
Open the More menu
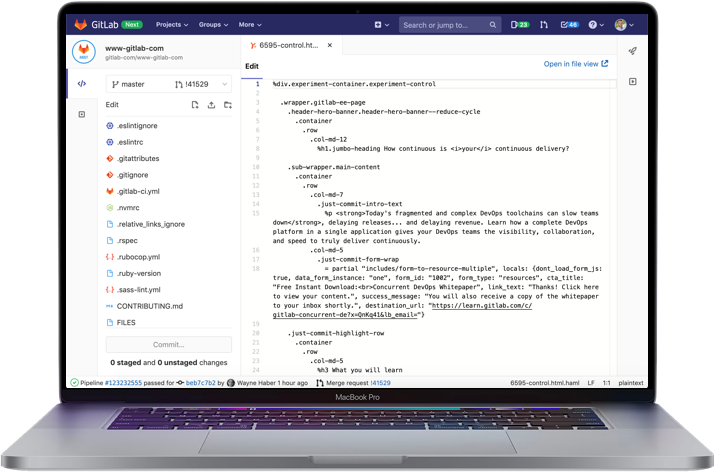click(x=250, y=25)
